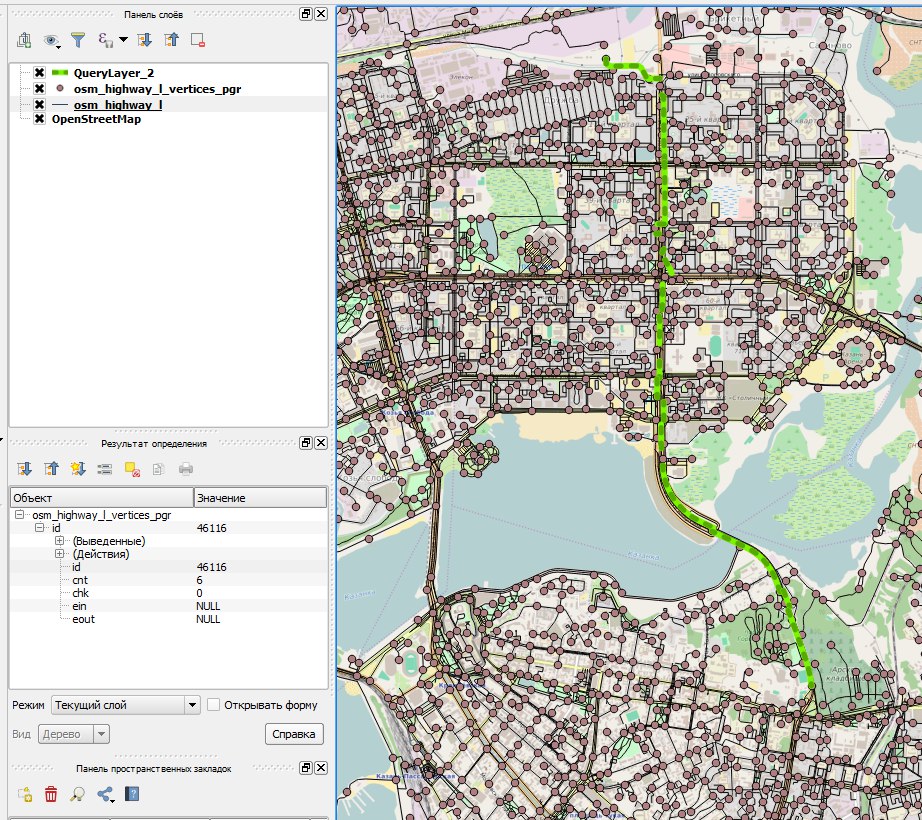Image resolution: width=922 pixels, height=820 pixels.
Task: Click the green QueryLayer_2 symbol swatch
Action: (x=60, y=73)
